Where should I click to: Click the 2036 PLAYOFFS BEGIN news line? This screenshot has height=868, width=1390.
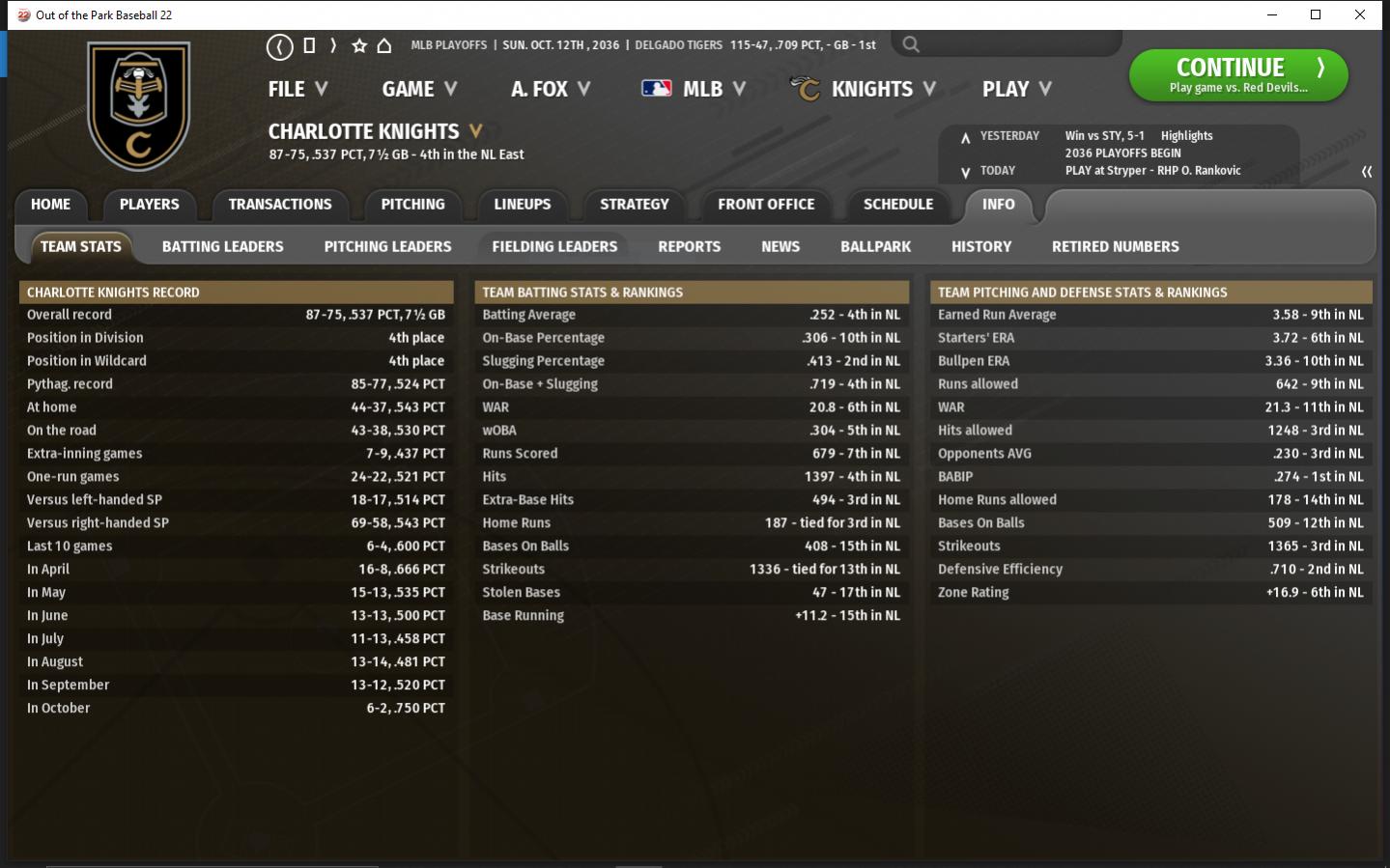pyautogui.click(x=1123, y=154)
